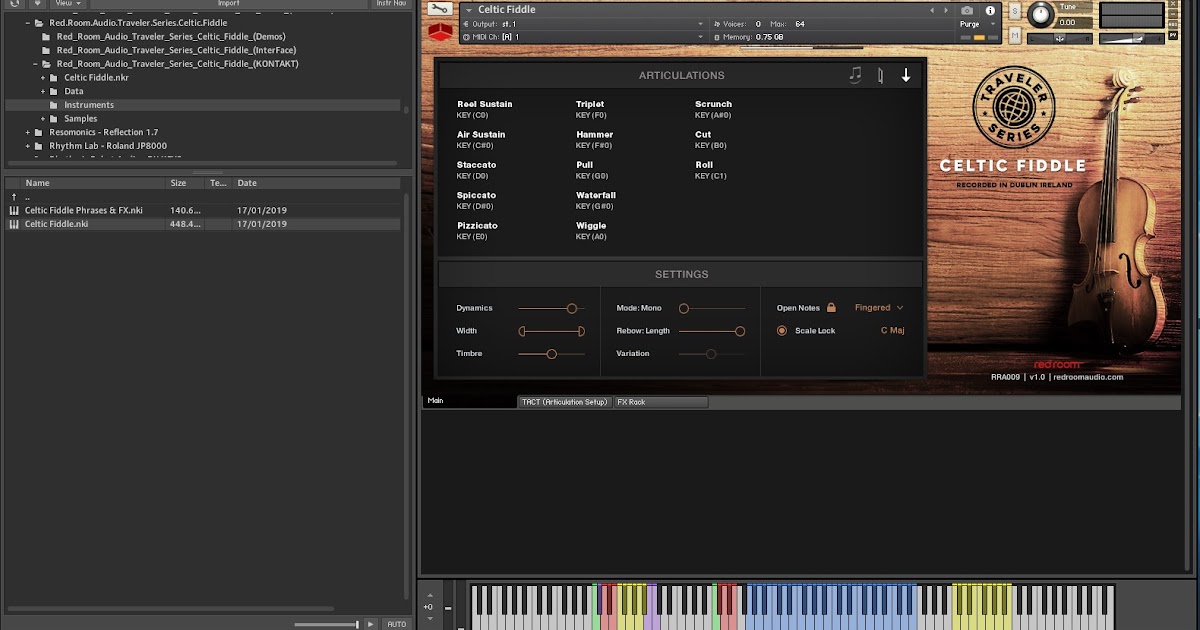This screenshot has width=1200, height=630.
Task: Click the C Maj scale lock value
Action: coord(892,330)
